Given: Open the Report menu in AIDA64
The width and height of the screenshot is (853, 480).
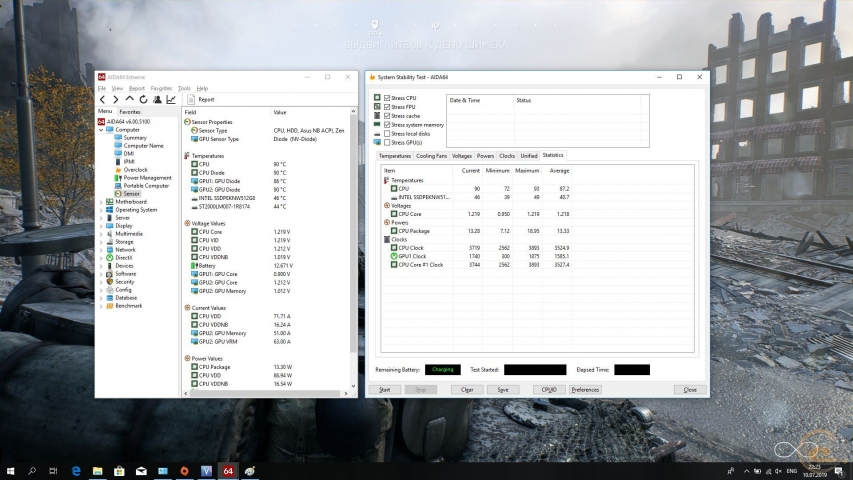Looking at the screenshot, I should pyautogui.click(x=137, y=88).
